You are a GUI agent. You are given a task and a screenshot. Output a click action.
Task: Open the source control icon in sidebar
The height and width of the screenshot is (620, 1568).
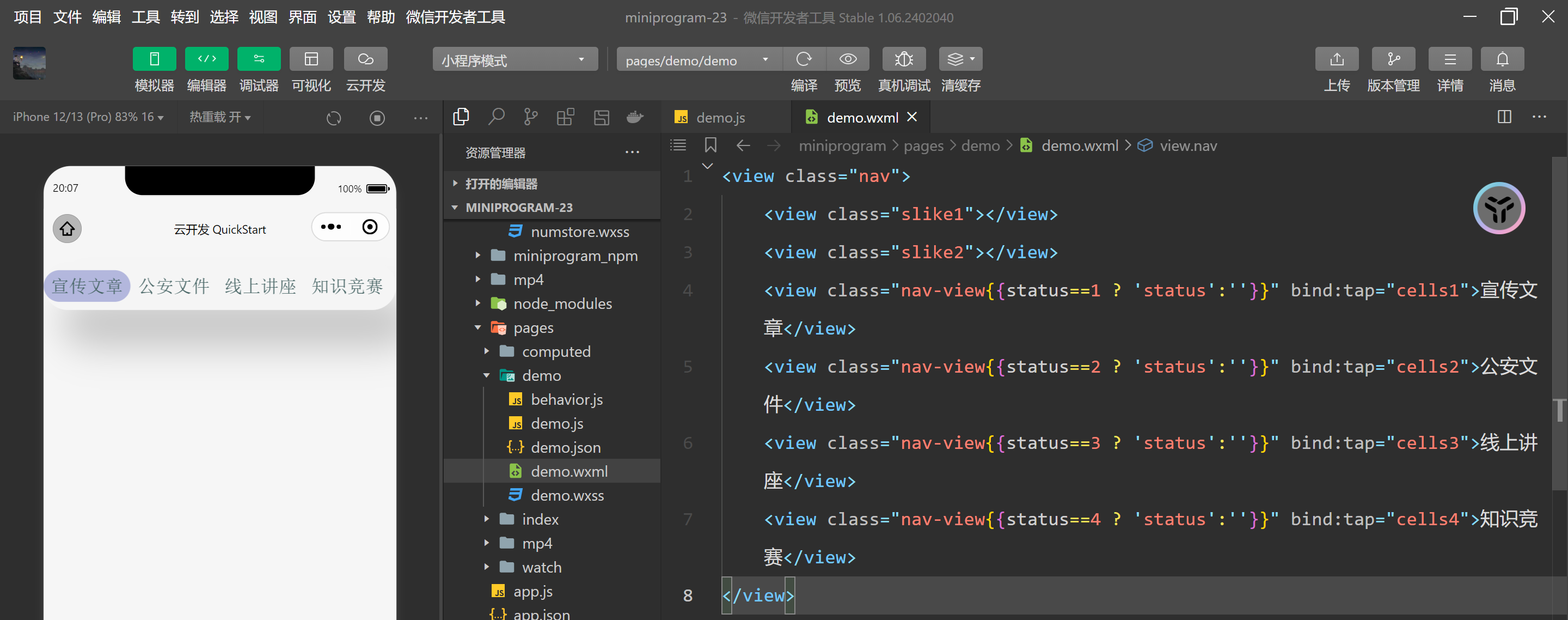click(531, 117)
